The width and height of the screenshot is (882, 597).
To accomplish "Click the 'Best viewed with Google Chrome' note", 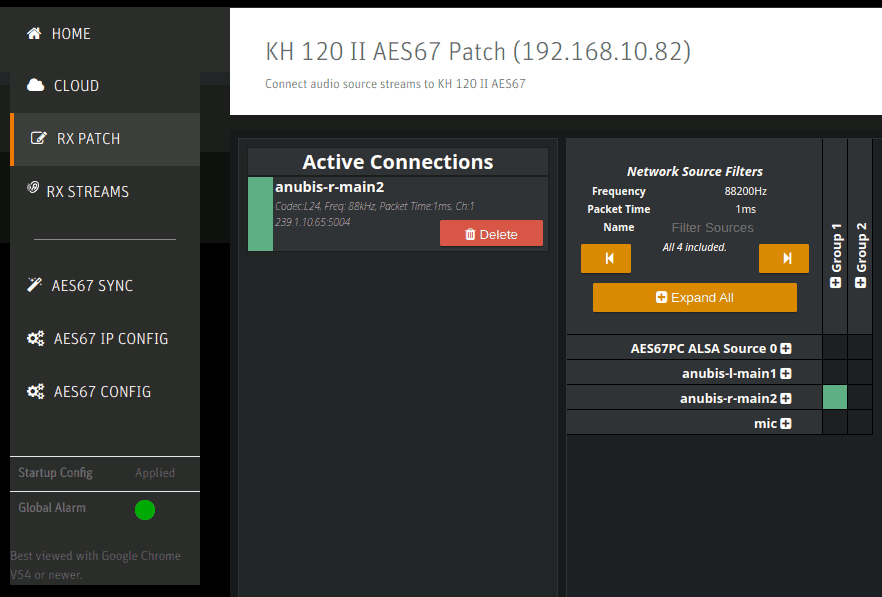I will 95,565.
